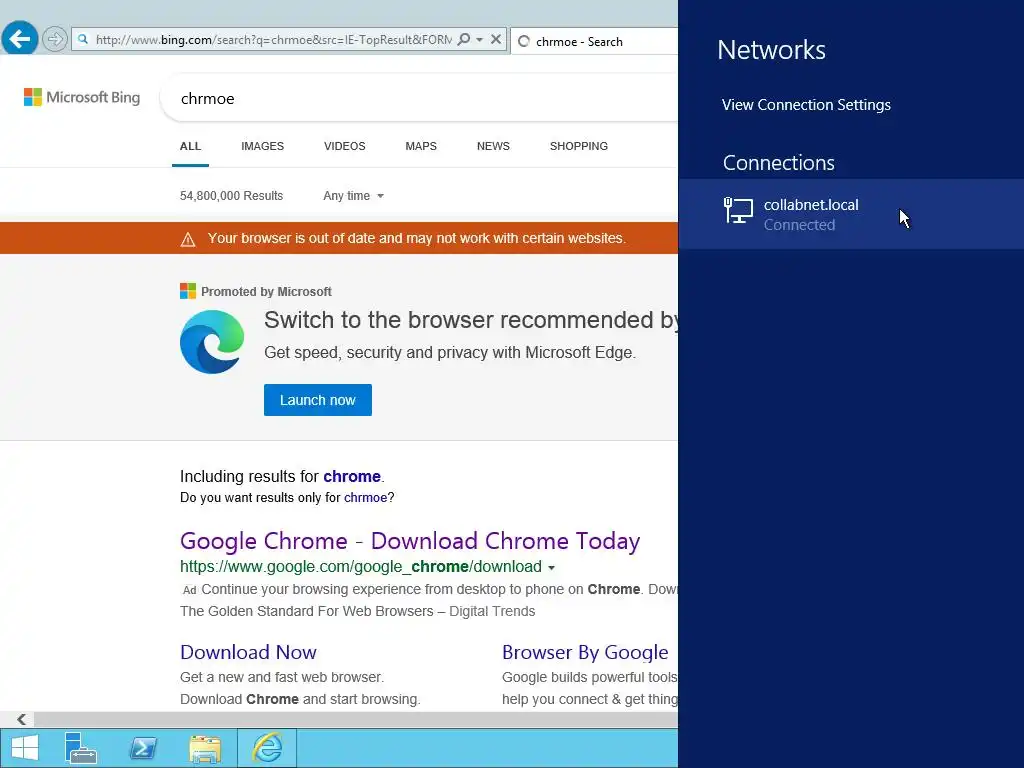The width and height of the screenshot is (1024, 768).
Task: Open 'View Connection Settings' in Networks
Action: [x=806, y=105]
